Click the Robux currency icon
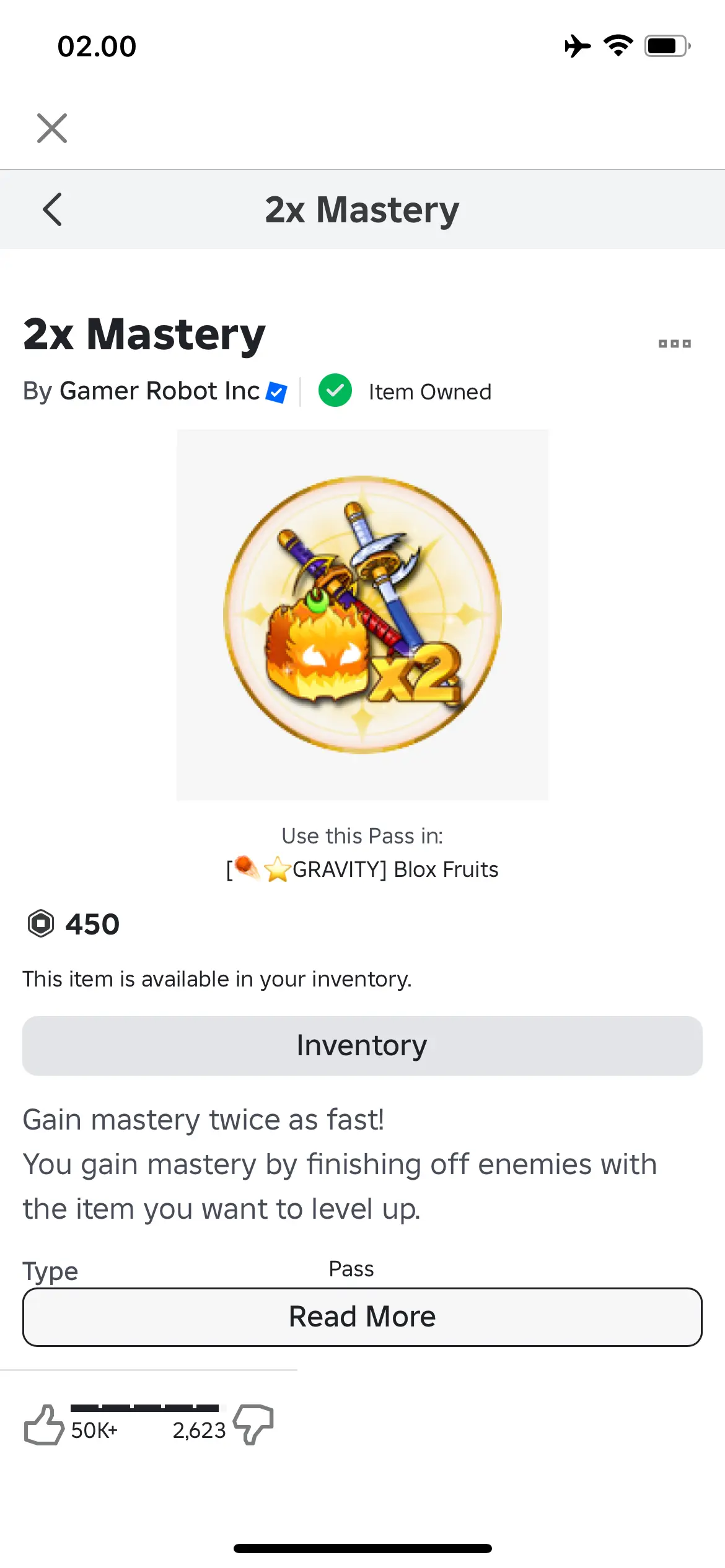 [41, 923]
